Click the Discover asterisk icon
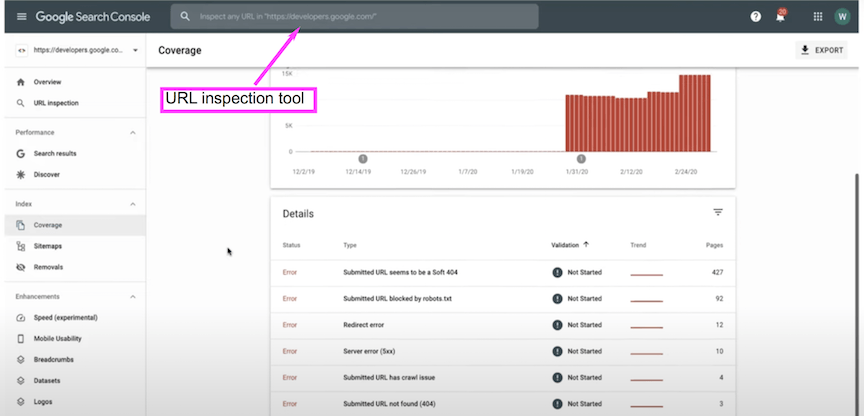The height and width of the screenshot is (416, 864). tap(21, 175)
